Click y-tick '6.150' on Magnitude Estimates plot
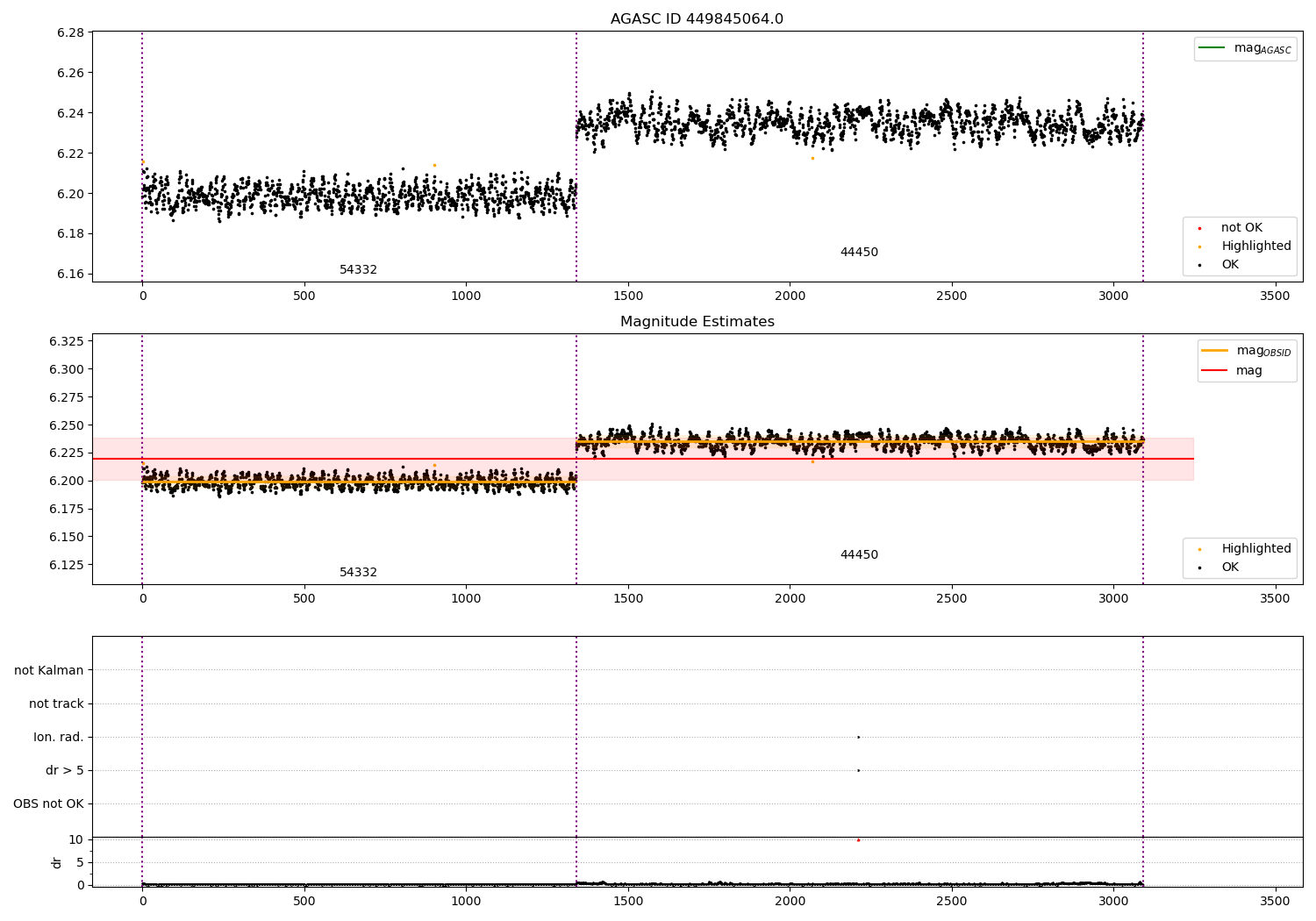This screenshot has width=1316, height=921. point(67,537)
